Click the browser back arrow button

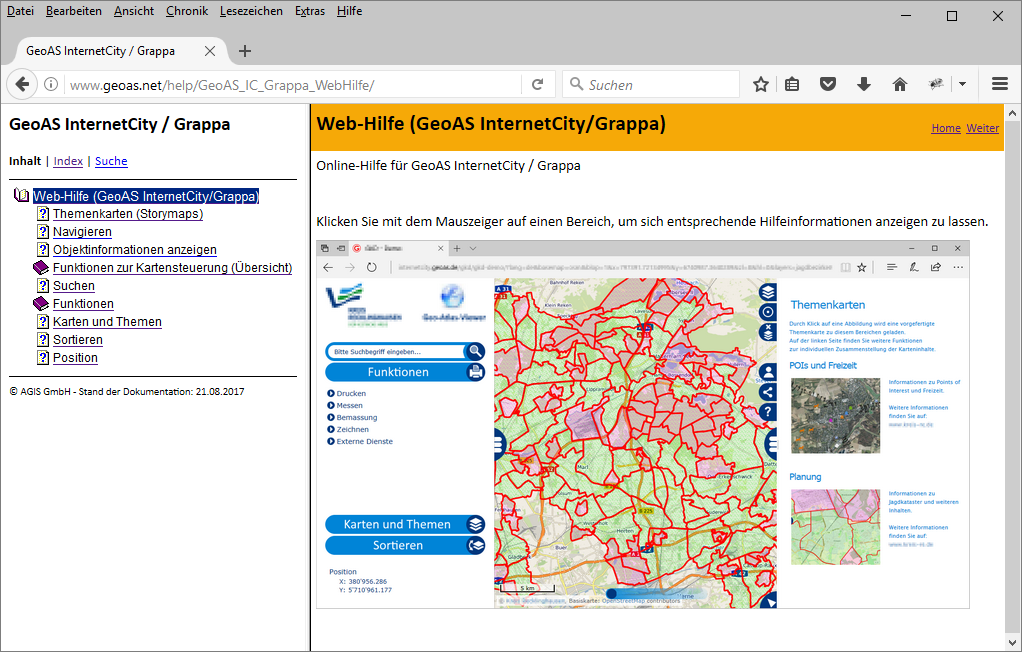click(22, 84)
